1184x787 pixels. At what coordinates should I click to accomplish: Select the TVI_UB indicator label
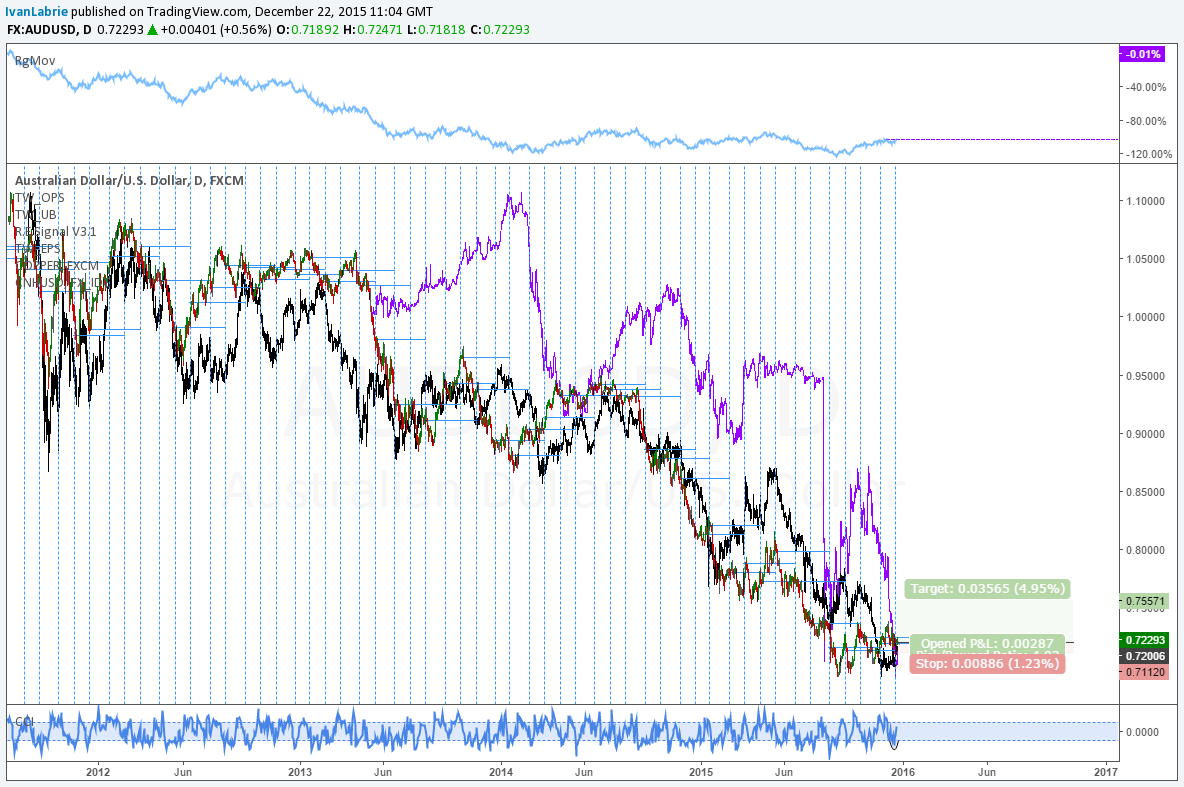(x=35, y=215)
